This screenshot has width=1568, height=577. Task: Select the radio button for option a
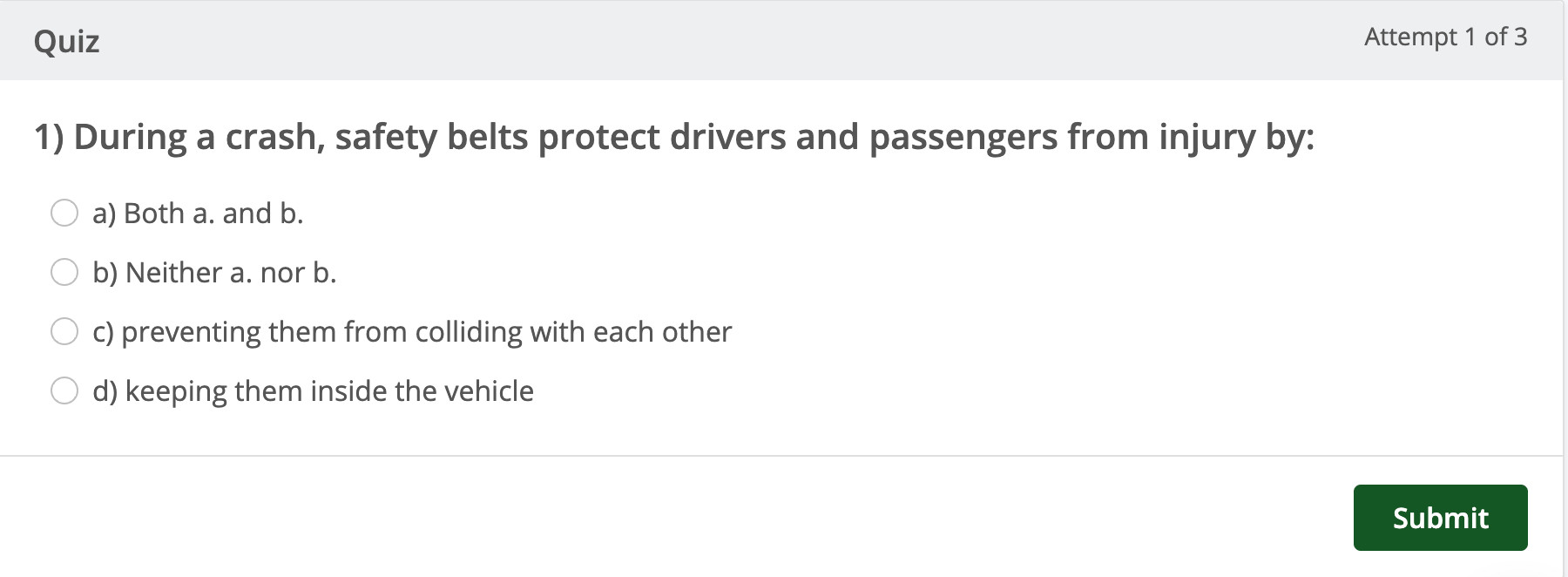[x=64, y=213]
